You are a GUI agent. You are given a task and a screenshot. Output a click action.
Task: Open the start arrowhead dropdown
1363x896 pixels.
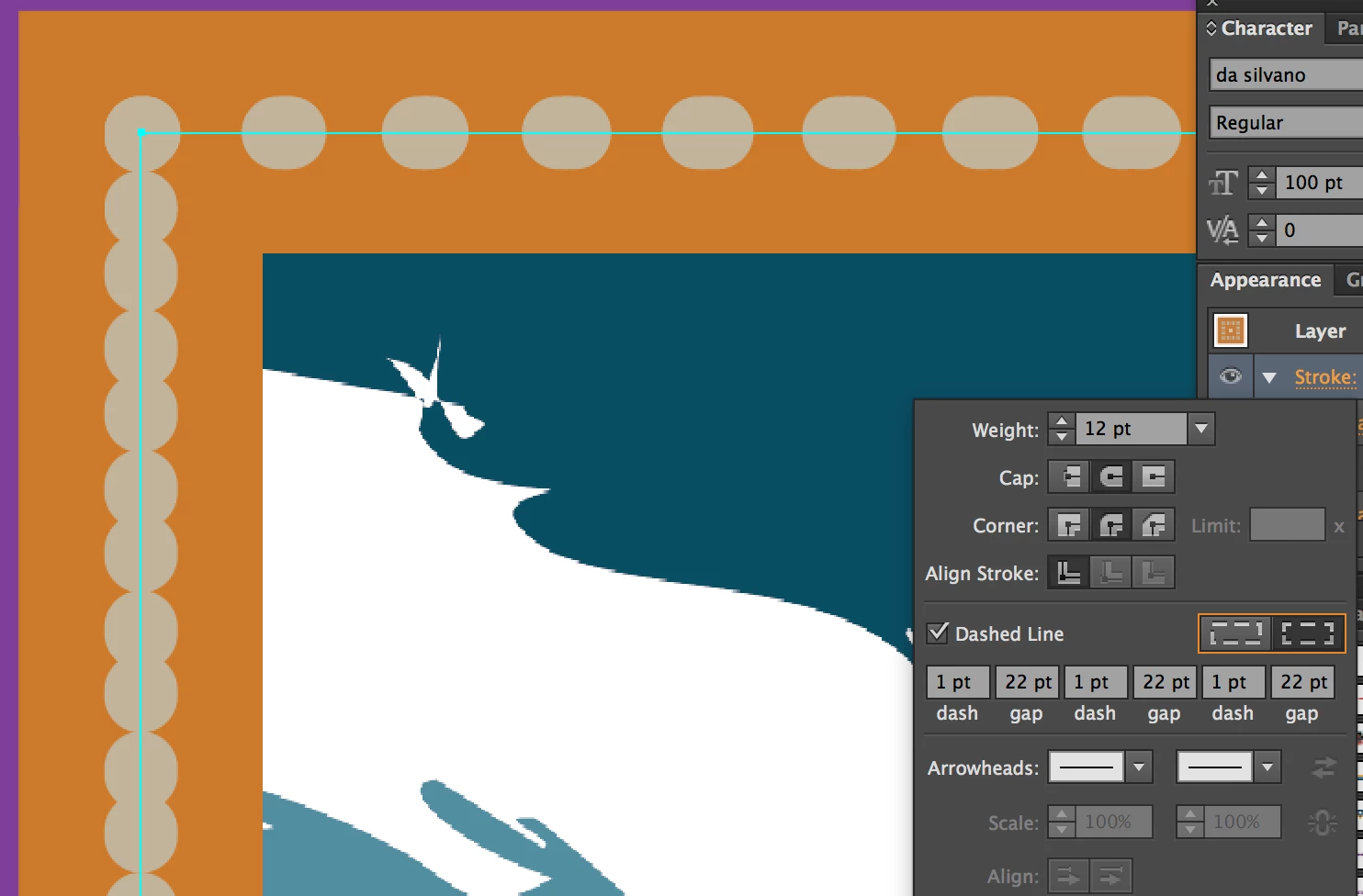click(1139, 767)
